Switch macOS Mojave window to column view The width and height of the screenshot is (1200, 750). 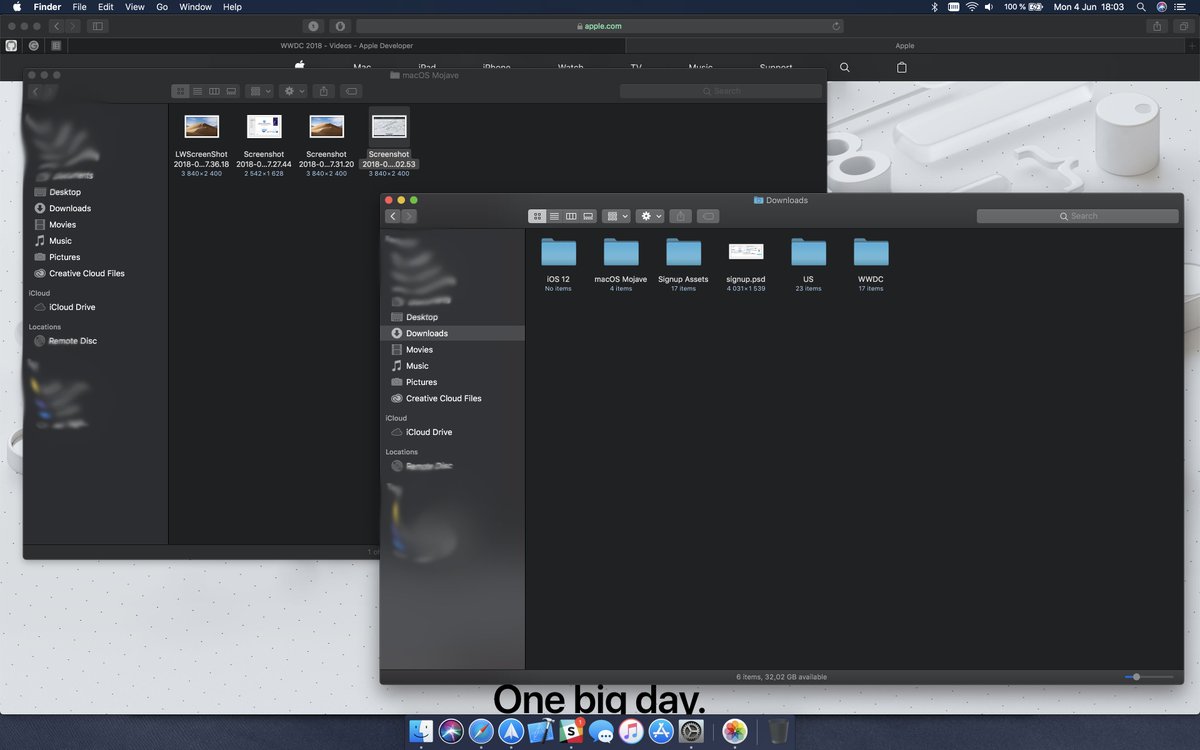tap(214, 91)
